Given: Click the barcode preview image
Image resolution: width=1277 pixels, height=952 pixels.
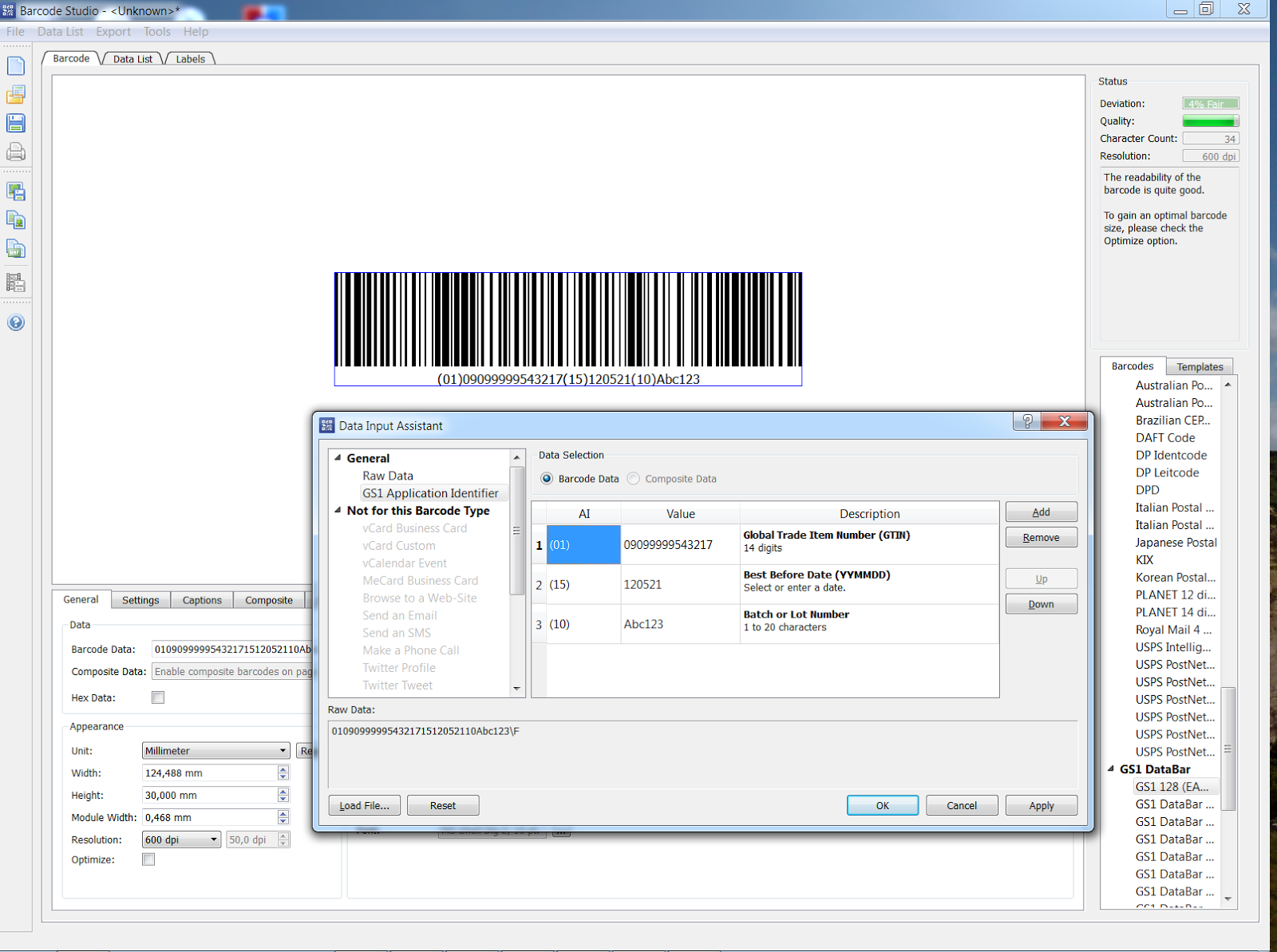Looking at the screenshot, I should pos(568,330).
